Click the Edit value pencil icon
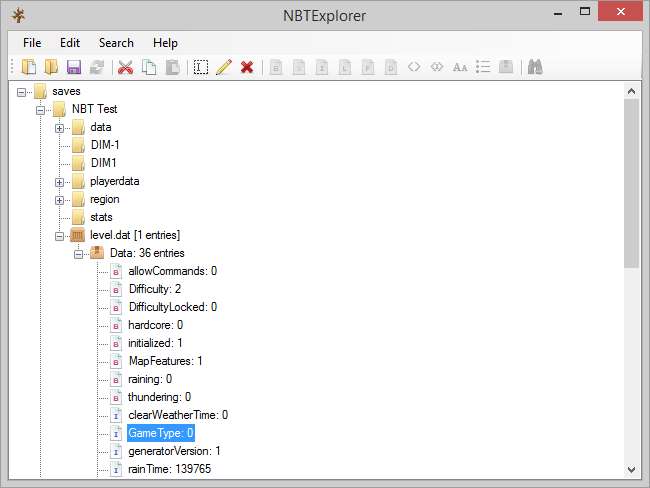Image resolution: width=650 pixels, height=488 pixels. pos(223,67)
